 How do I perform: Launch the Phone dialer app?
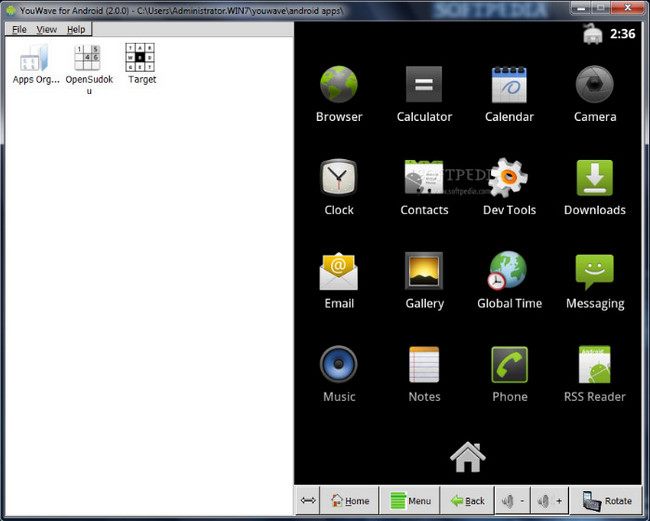[509, 365]
